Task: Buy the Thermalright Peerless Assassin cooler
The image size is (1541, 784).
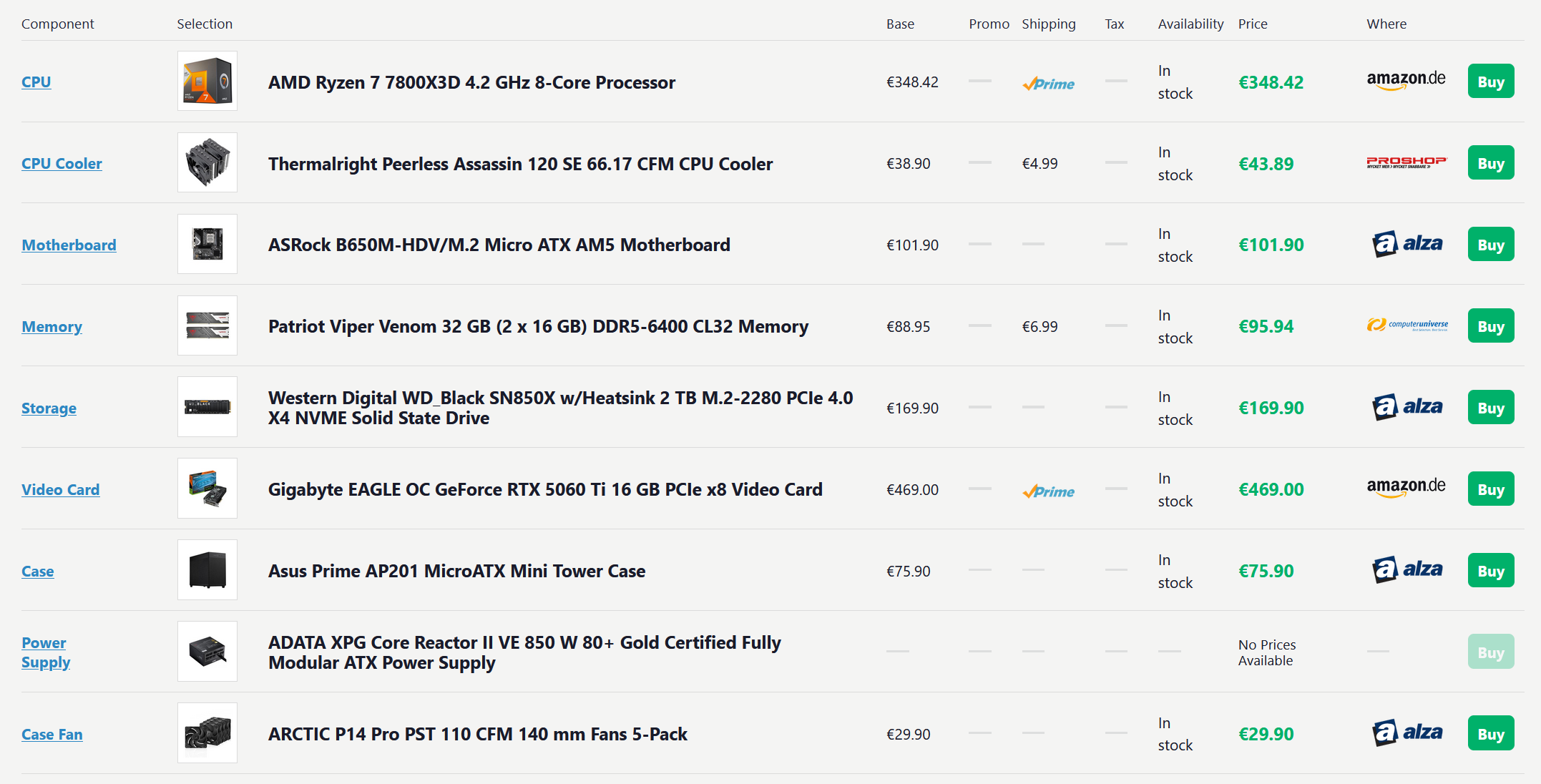Action: point(1491,163)
